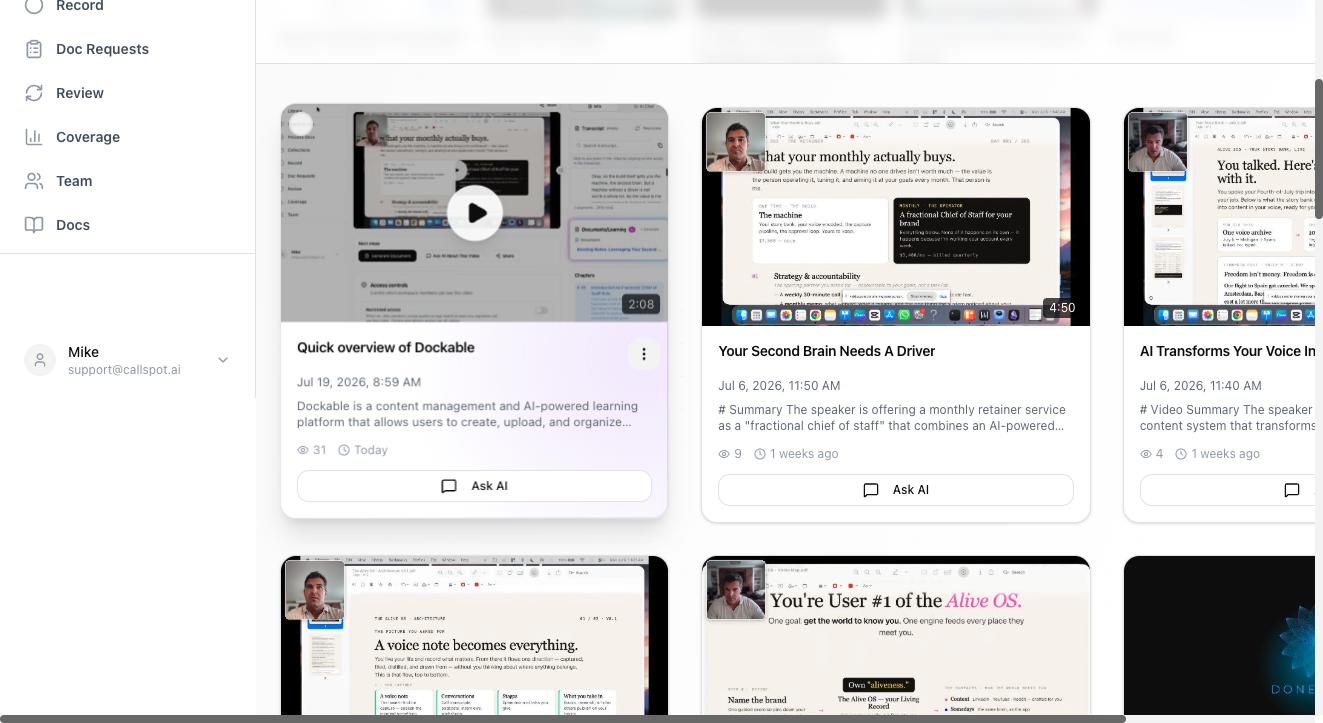Viewport: 1323px width, 723px height.
Task: Click the Dockable description text on first card
Action: pos(467,414)
